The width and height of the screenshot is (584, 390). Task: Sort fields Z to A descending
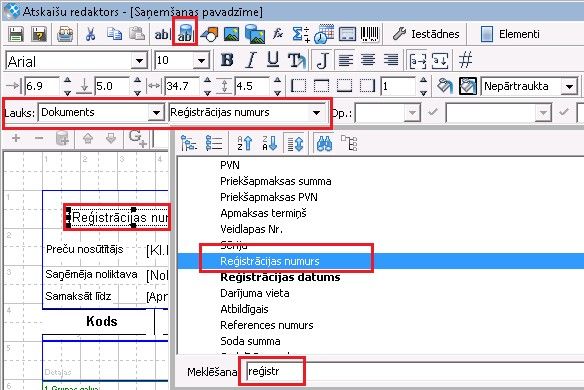pos(270,143)
